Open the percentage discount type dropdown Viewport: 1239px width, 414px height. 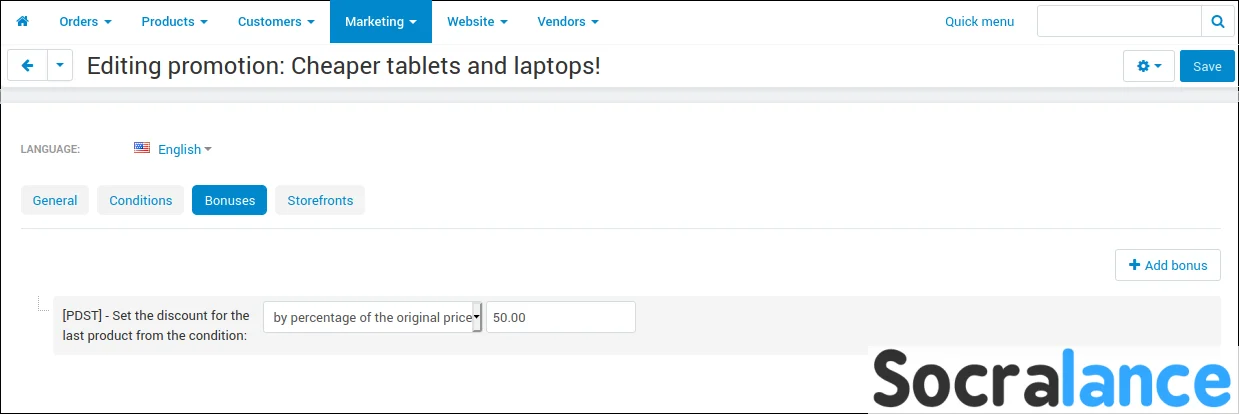coord(373,317)
